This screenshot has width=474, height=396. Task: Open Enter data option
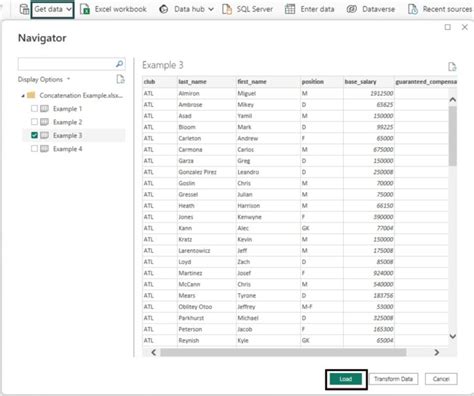(x=317, y=9)
